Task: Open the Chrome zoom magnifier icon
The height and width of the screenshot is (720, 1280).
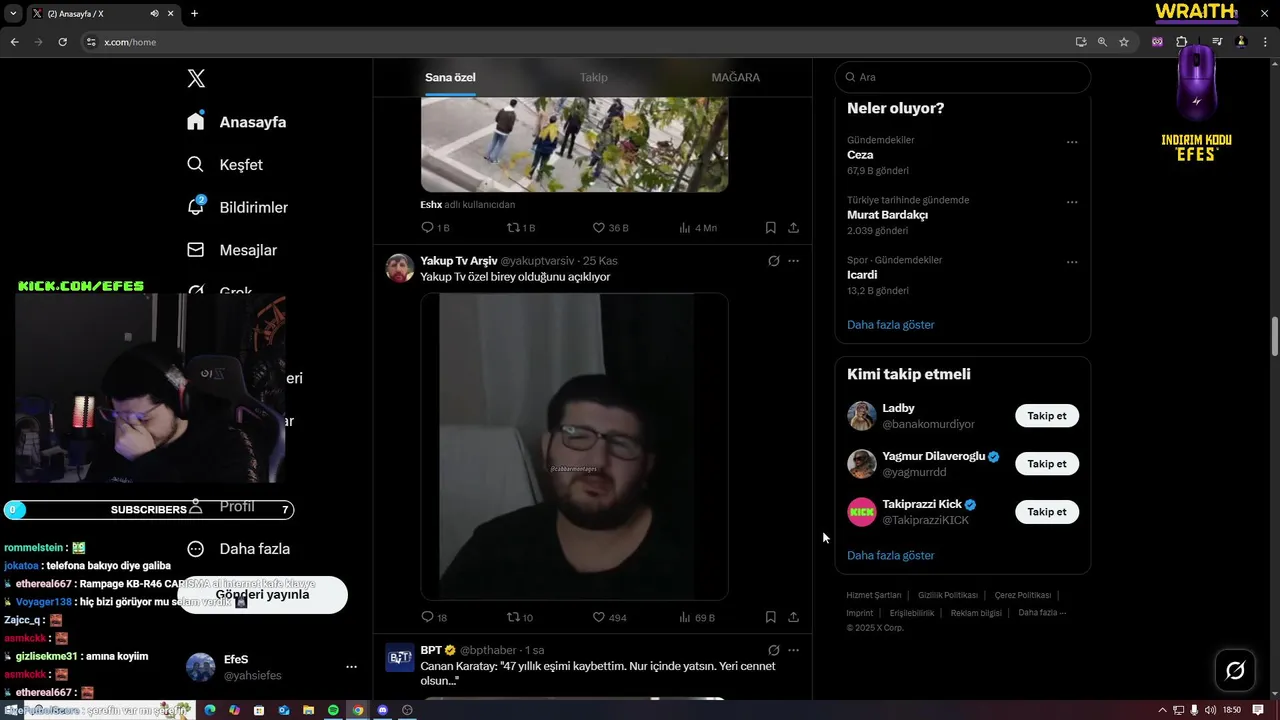Action: 1102,42
